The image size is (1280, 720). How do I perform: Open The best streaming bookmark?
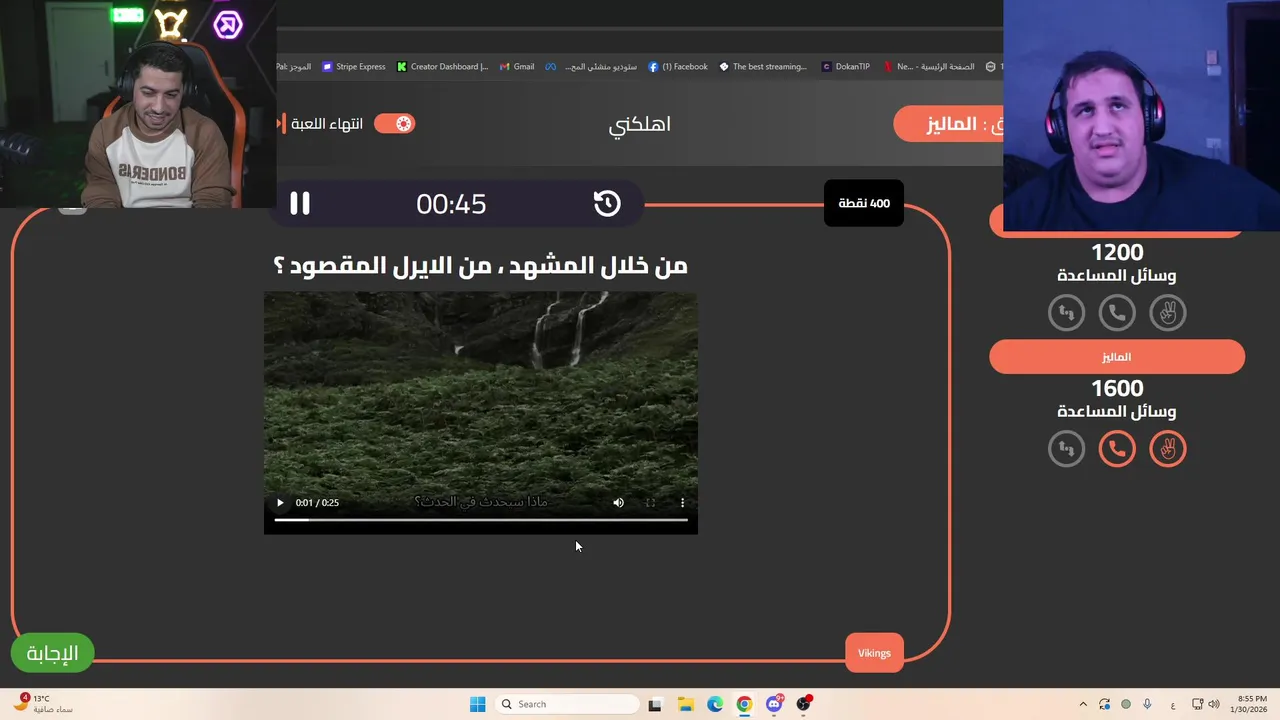(763, 67)
